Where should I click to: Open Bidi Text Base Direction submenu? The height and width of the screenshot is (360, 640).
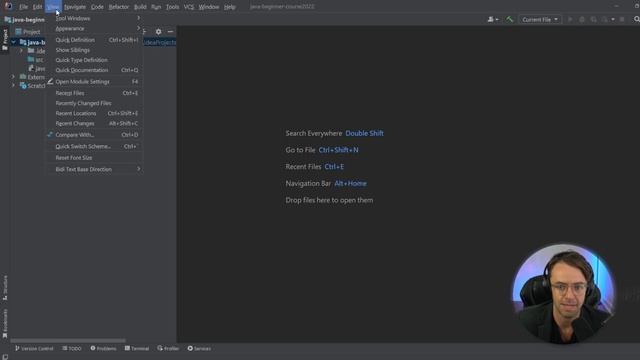coord(94,169)
